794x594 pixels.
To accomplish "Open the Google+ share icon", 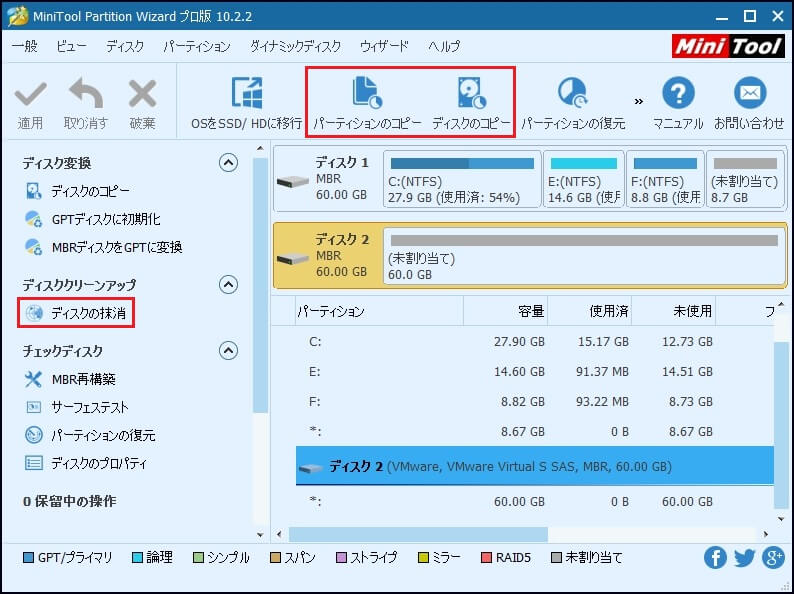I will pos(774,558).
